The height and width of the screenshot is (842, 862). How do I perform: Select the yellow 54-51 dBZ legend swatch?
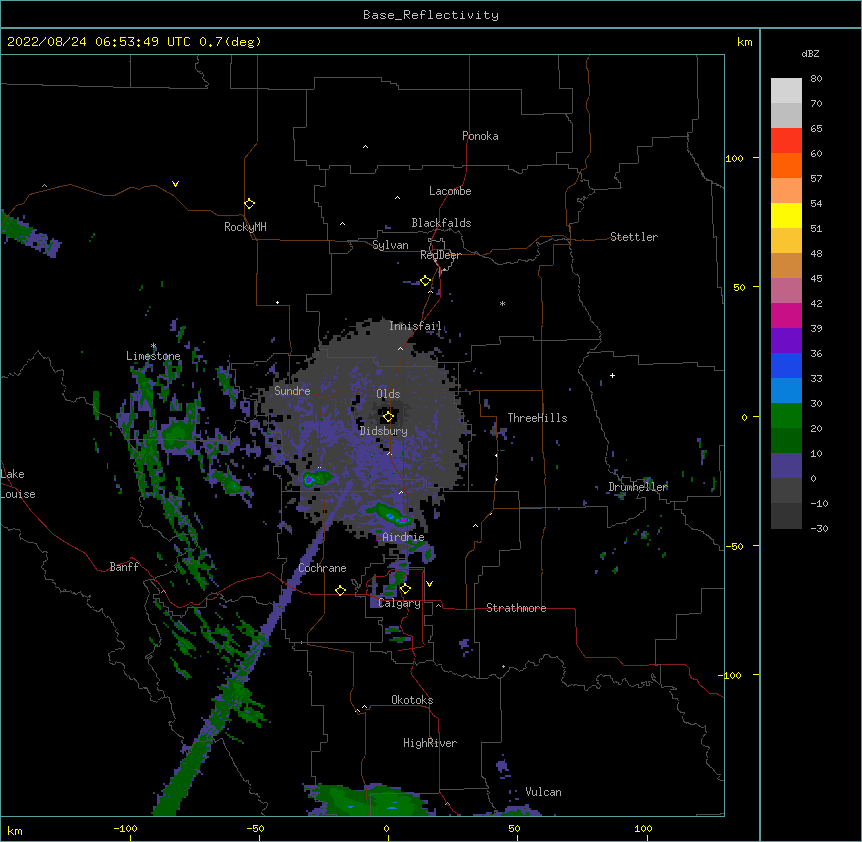(786, 215)
